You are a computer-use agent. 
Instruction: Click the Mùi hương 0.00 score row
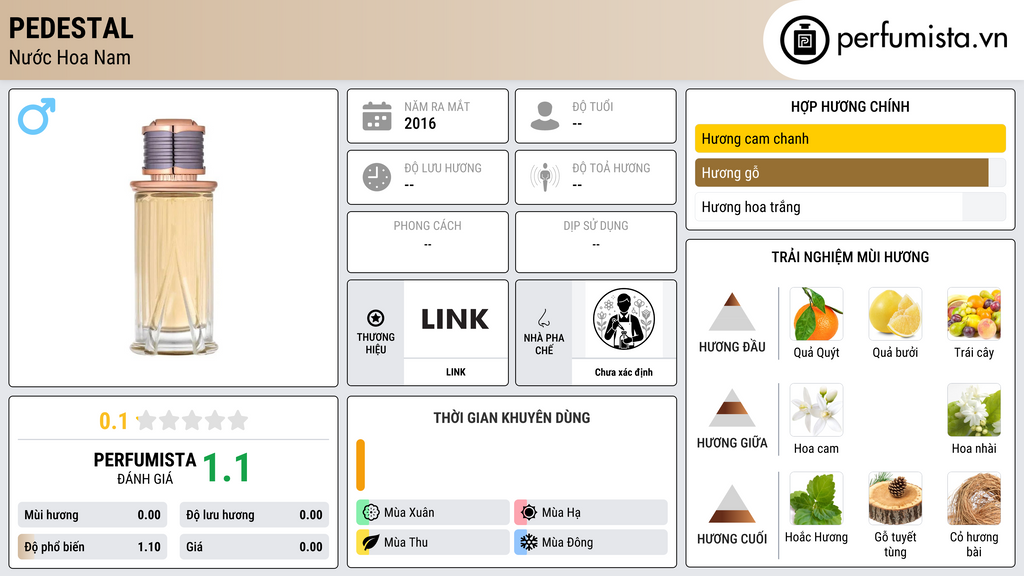pos(92,515)
